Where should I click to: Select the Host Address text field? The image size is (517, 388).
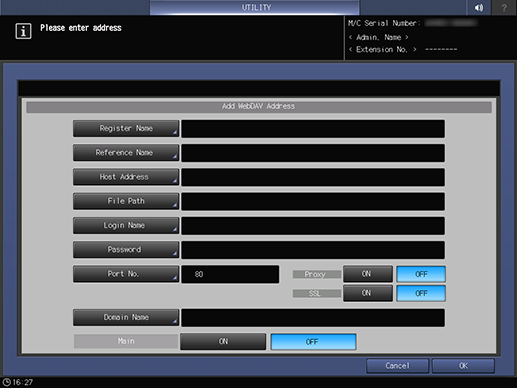point(313,177)
